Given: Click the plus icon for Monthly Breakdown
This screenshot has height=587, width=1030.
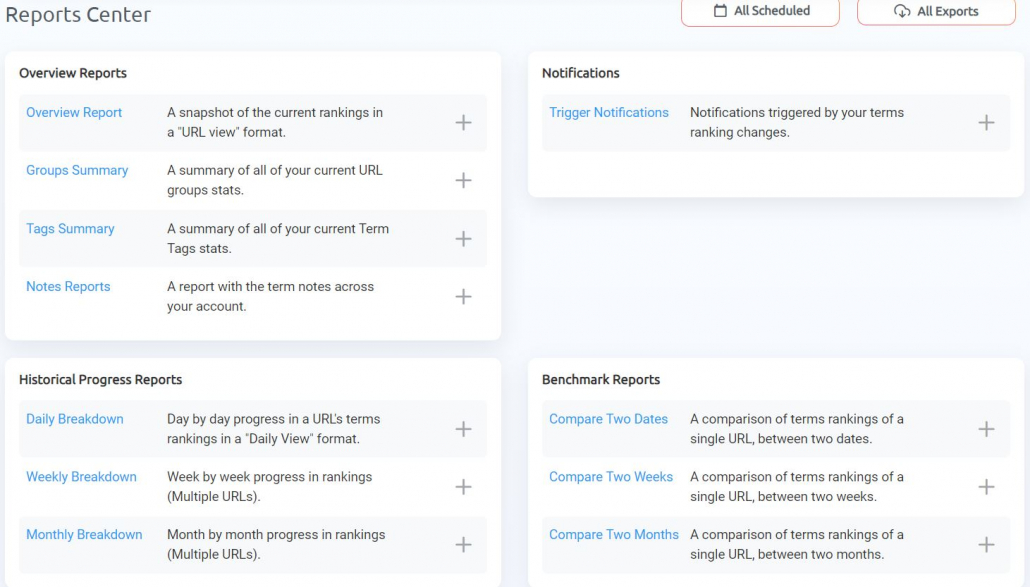Looking at the screenshot, I should (x=463, y=545).
